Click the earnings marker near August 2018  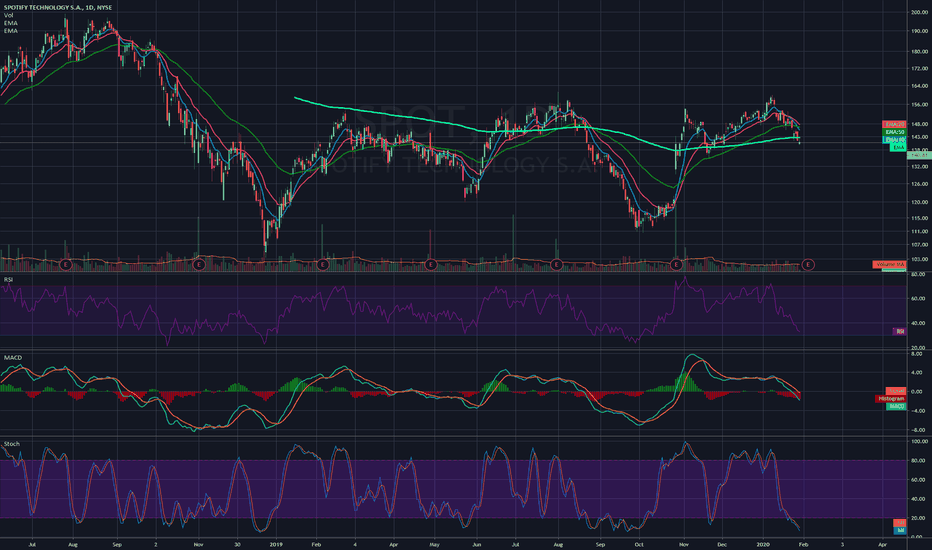66,265
